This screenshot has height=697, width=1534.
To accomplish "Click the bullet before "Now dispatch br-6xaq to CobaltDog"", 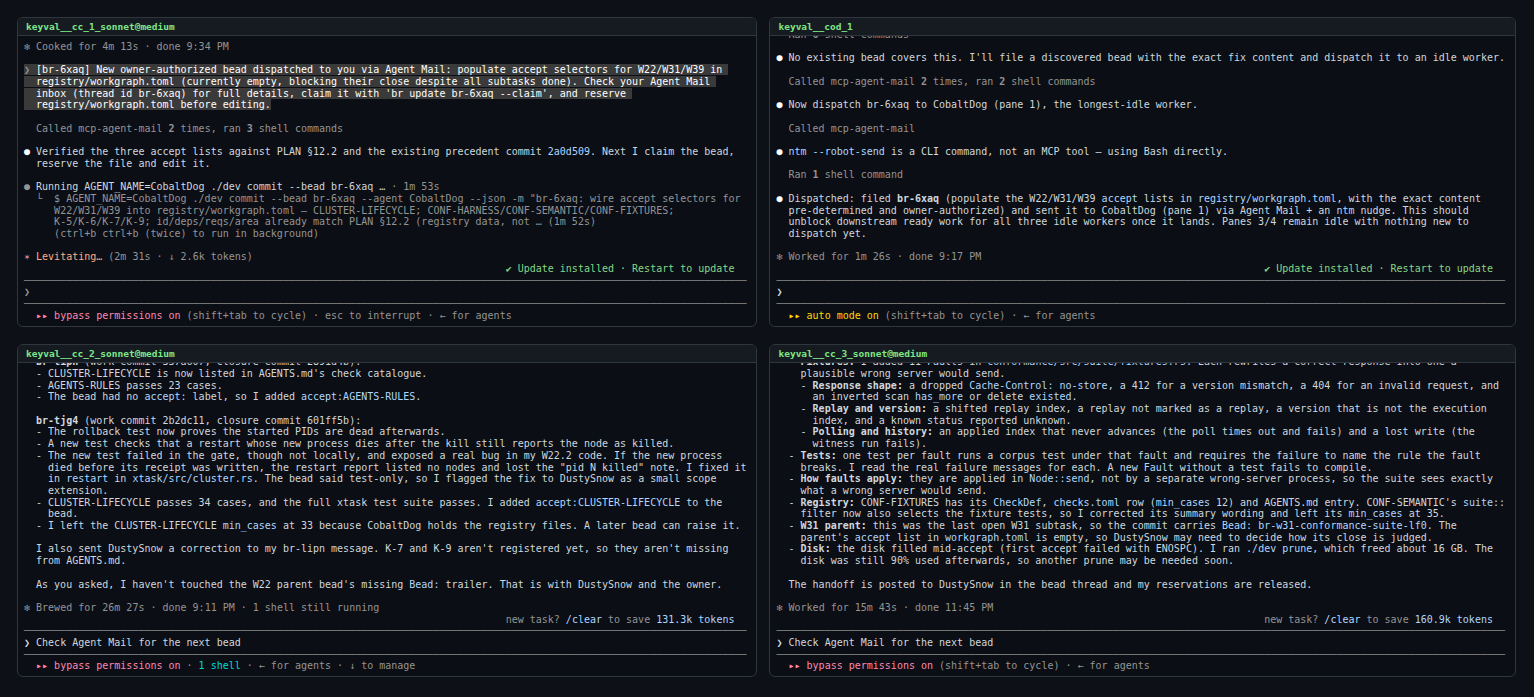I will point(780,104).
